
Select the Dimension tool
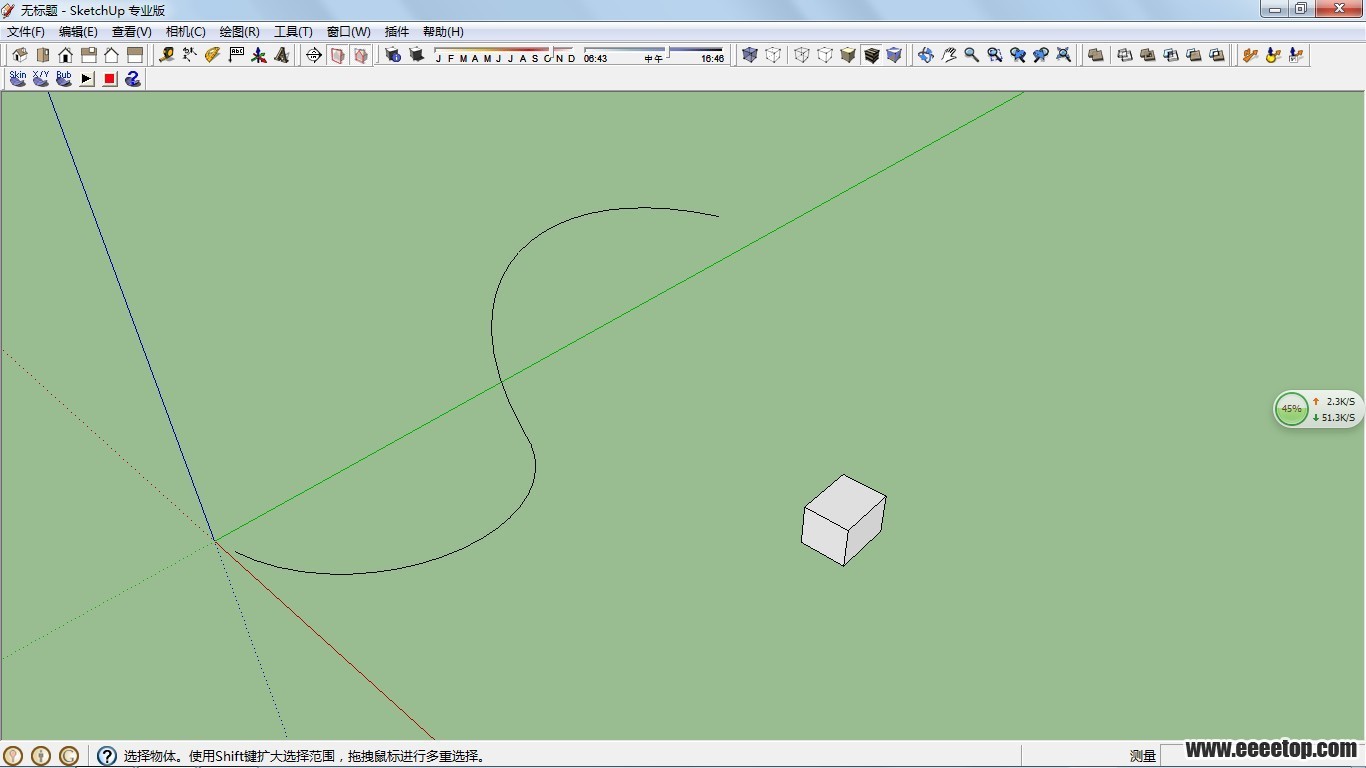(x=189, y=55)
